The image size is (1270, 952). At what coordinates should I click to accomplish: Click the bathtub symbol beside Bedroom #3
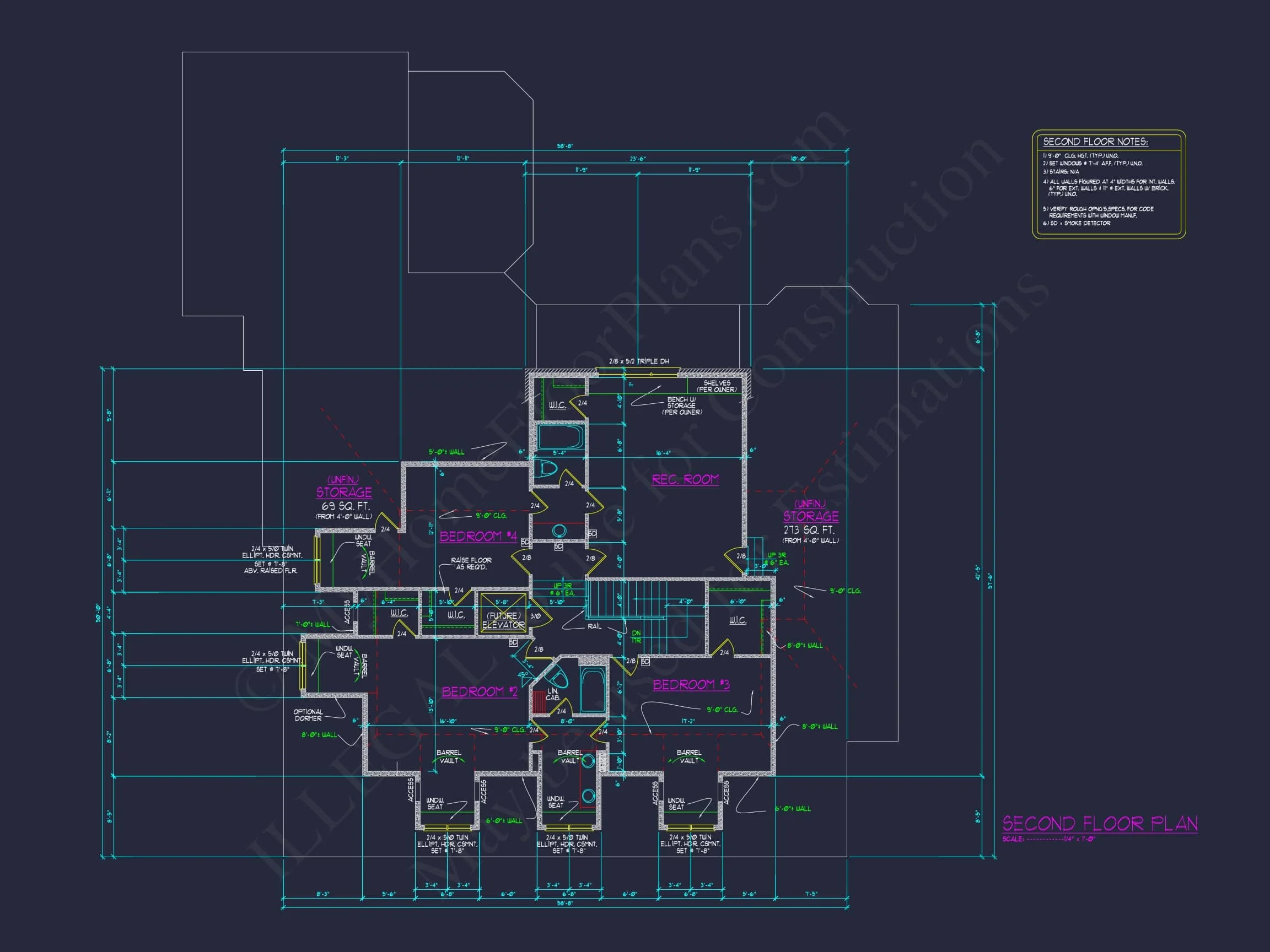click(x=592, y=689)
